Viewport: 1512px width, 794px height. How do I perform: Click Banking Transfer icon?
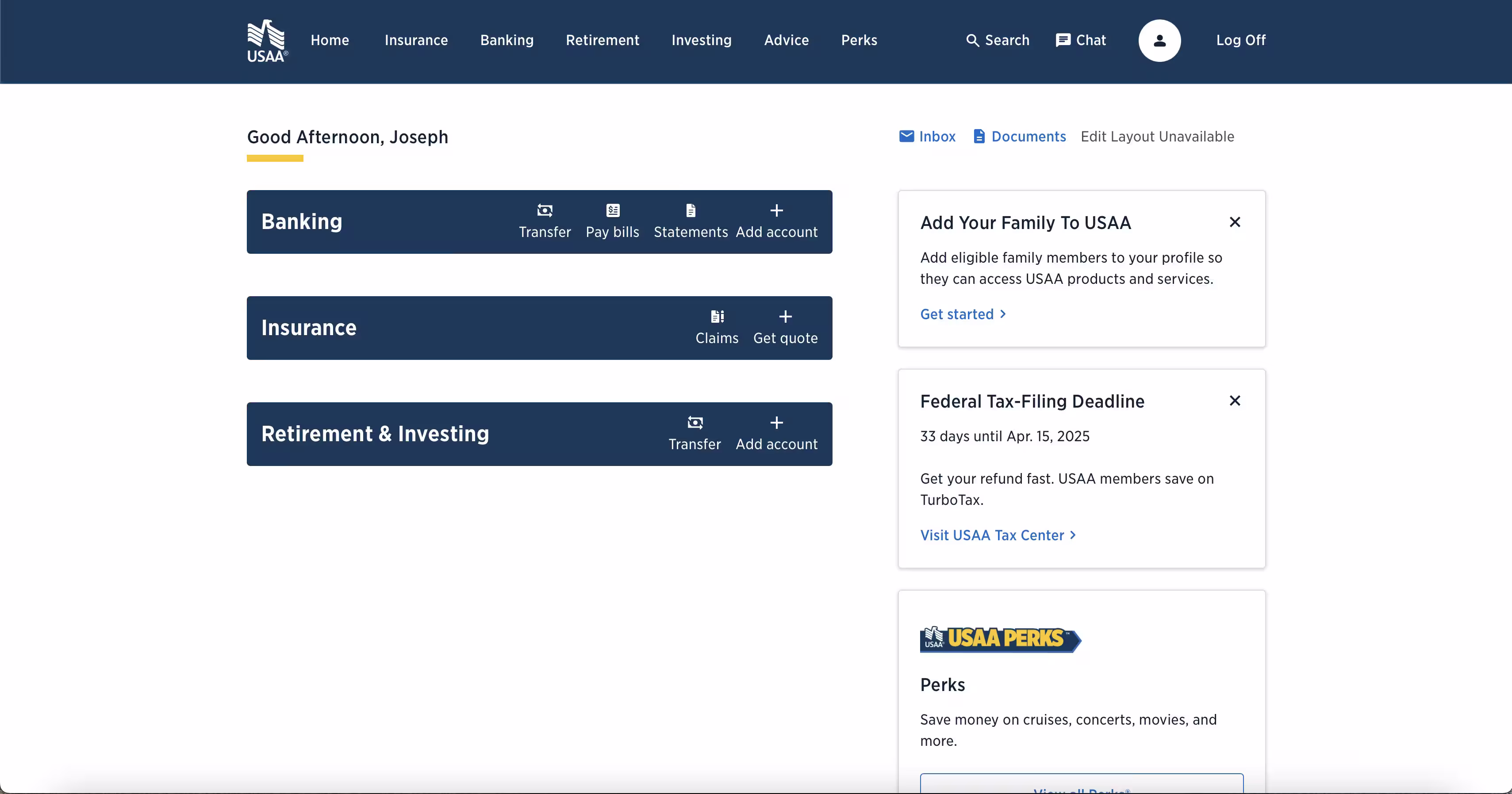tap(545, 221)
